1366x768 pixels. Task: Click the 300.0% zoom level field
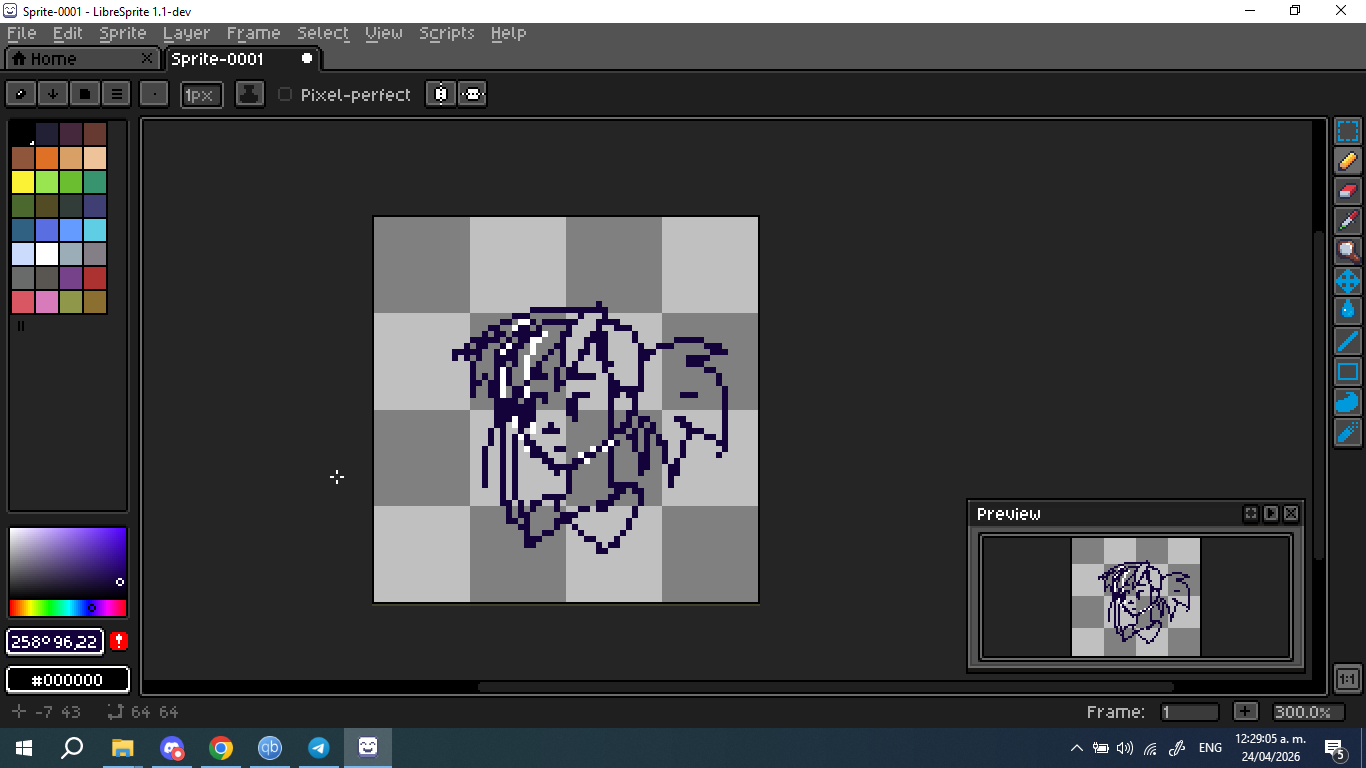click(1307, 712)
